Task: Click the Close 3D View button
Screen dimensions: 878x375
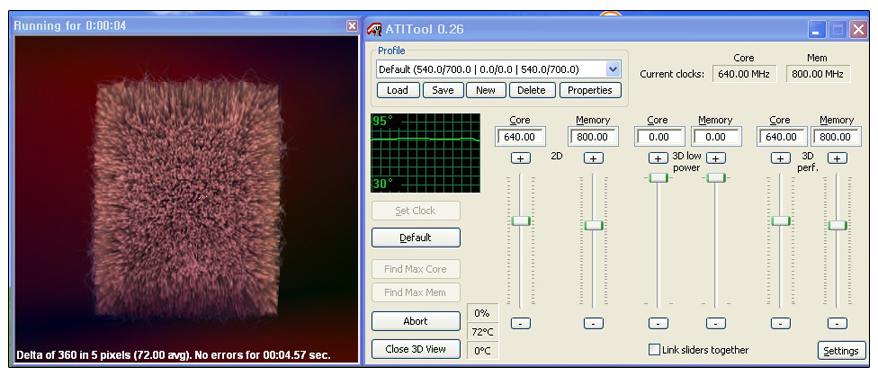Action: click(415, 349)
